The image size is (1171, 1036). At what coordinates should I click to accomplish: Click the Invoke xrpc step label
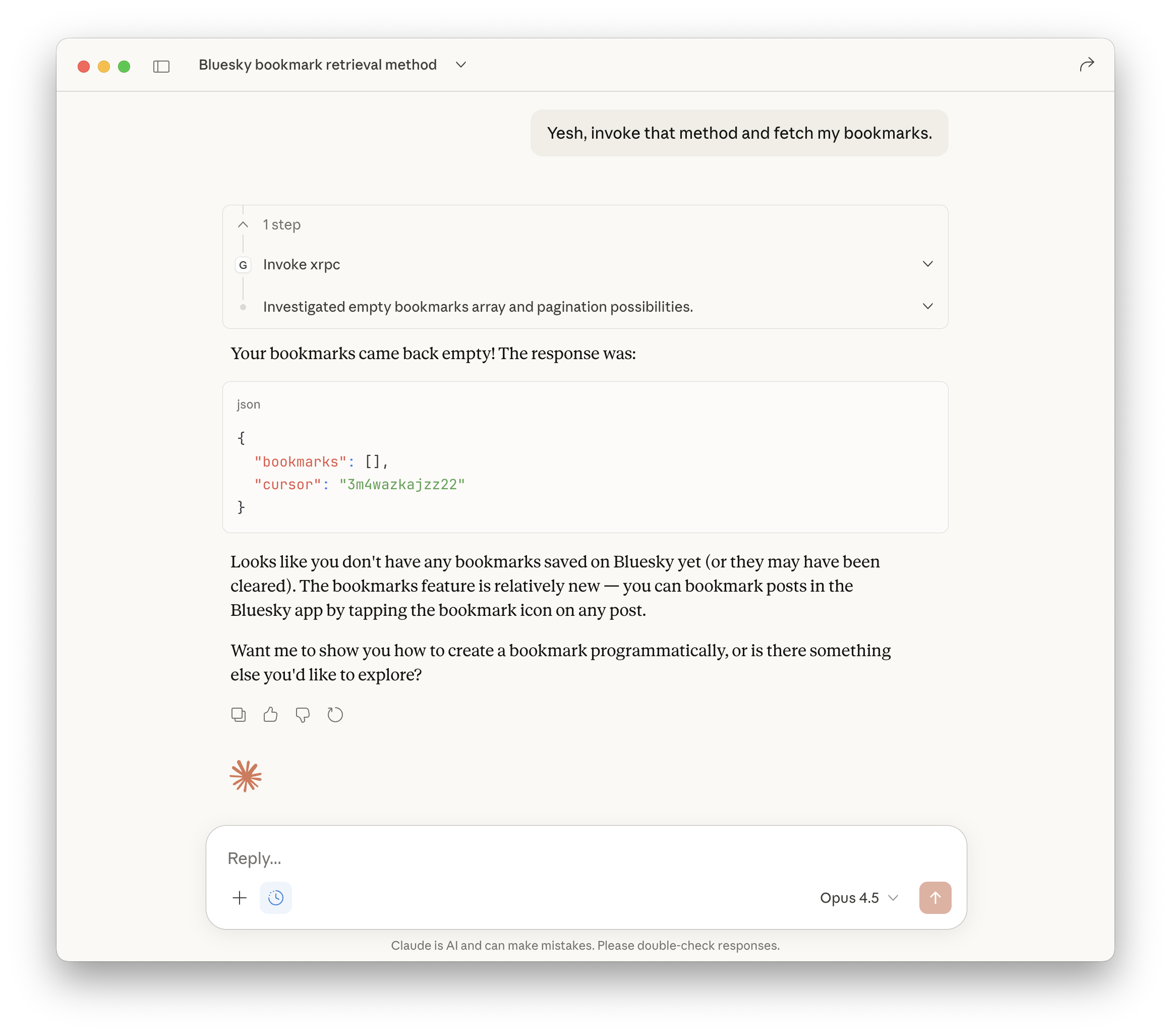point(302,265)
